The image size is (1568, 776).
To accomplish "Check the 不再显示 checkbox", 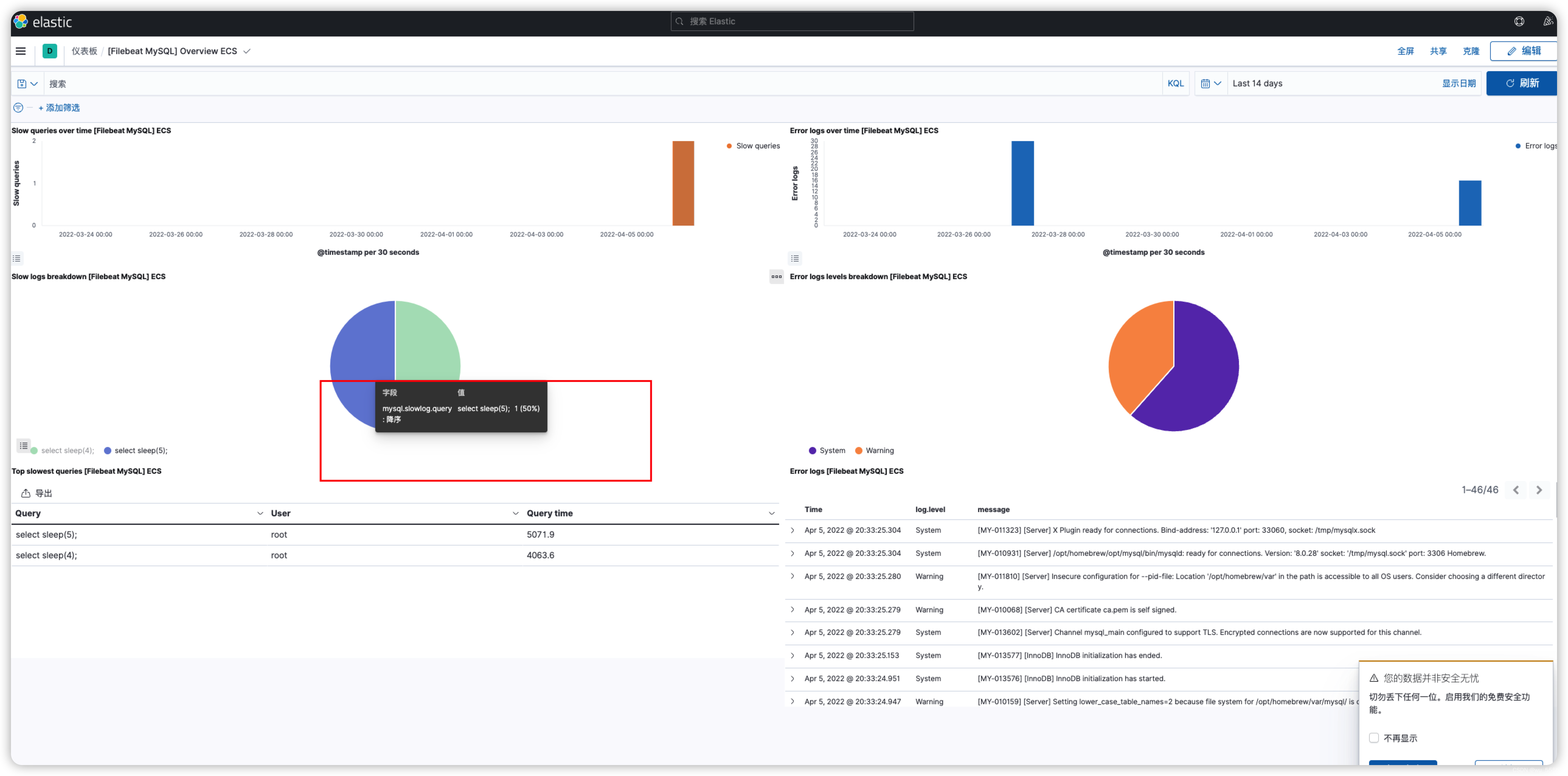I will click(x=1374, y=738).
